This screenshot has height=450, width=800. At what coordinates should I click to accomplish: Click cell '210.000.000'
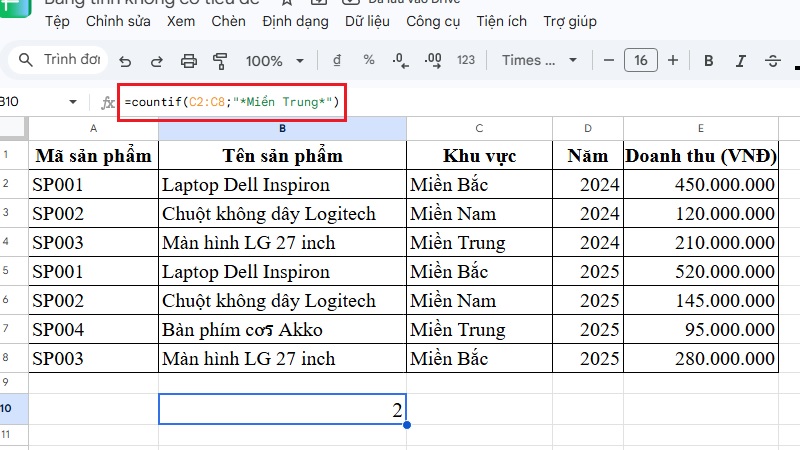point(701,242)
